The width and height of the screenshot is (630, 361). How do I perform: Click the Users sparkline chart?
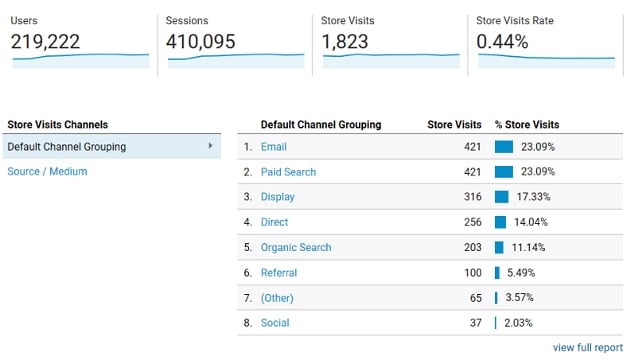(x=81, y=61)
